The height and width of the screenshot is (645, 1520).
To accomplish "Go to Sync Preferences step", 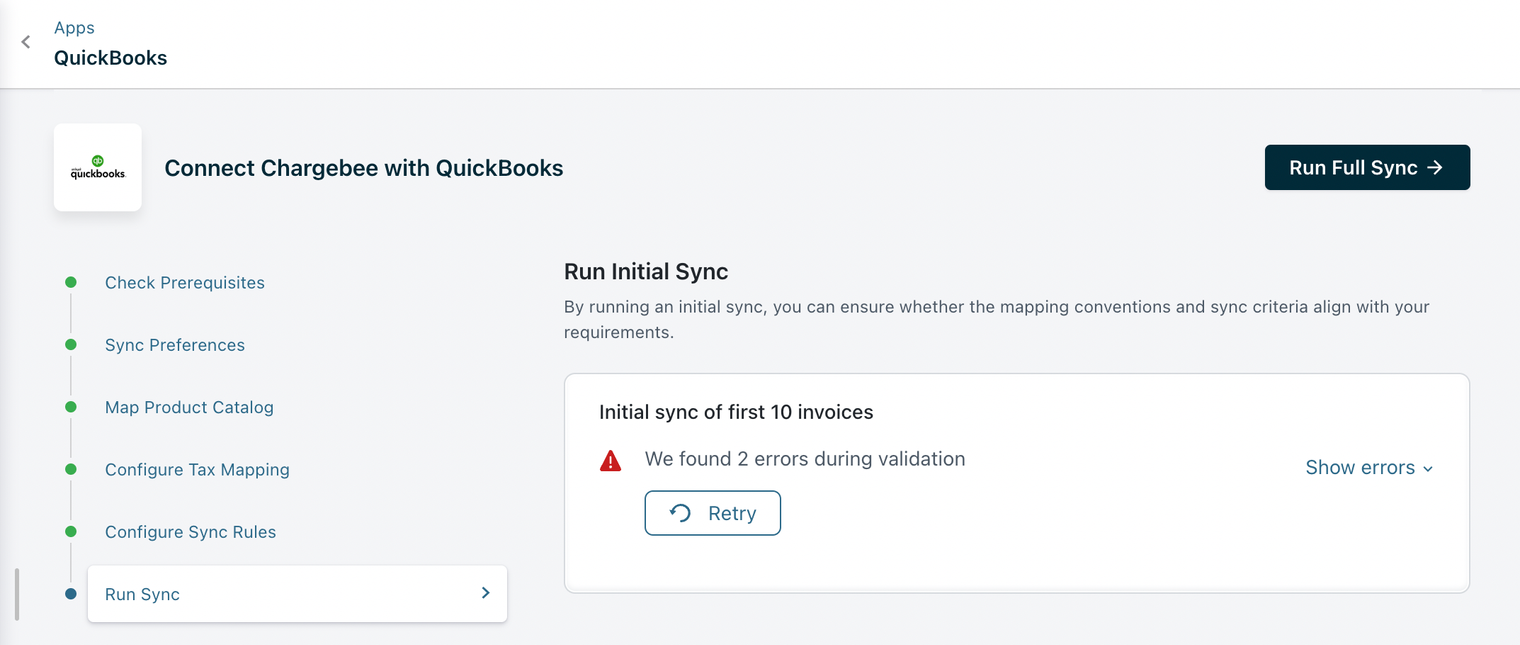I will (175, 345).
